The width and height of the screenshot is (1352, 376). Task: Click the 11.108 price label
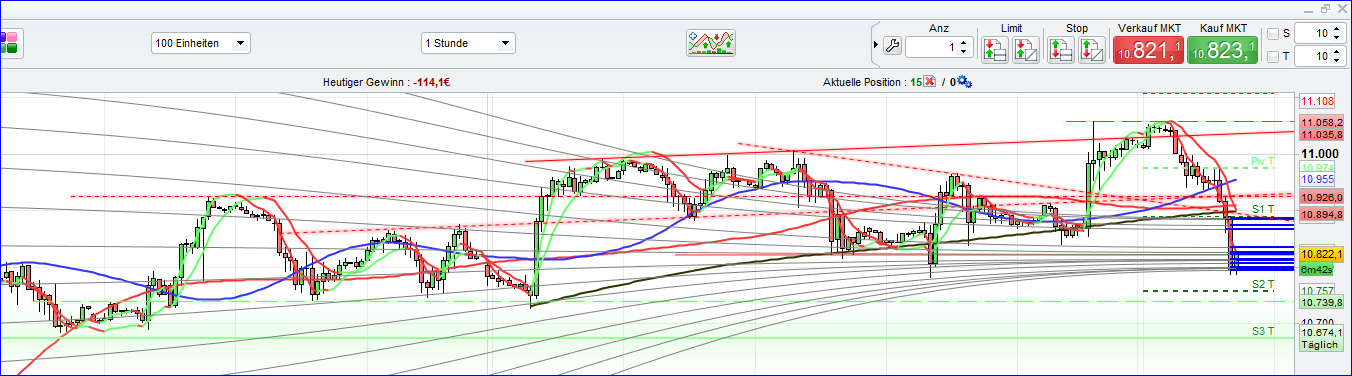[1318, 101]
